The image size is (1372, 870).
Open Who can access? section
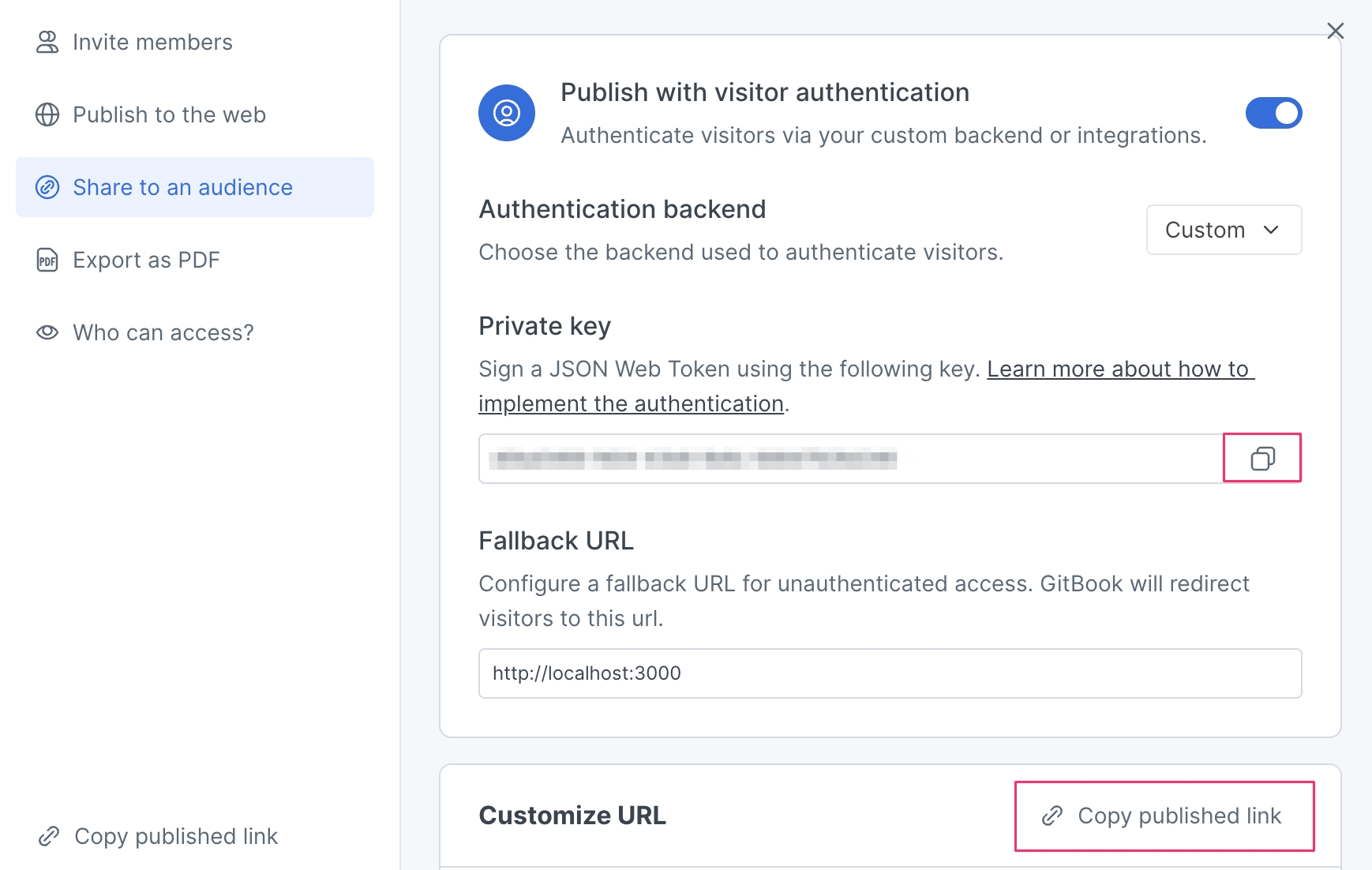(x=163, y=332)
